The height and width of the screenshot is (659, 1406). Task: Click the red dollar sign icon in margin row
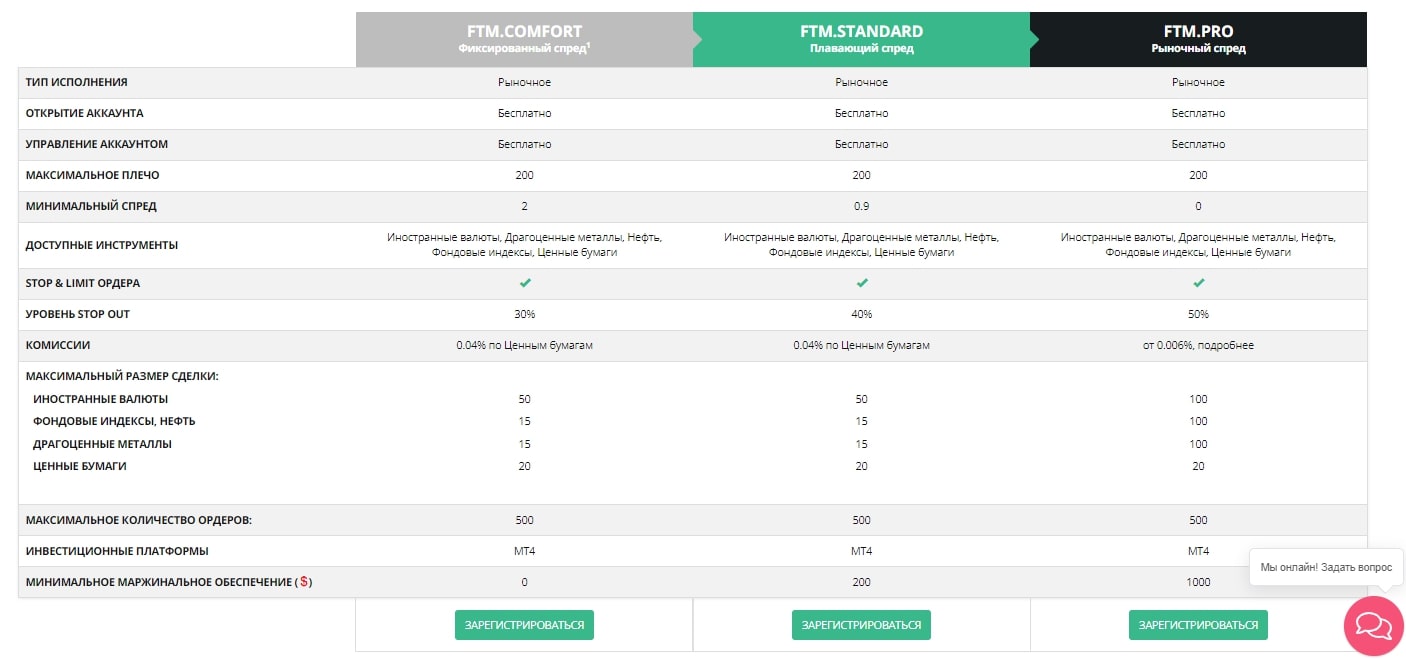click(303, 582)
